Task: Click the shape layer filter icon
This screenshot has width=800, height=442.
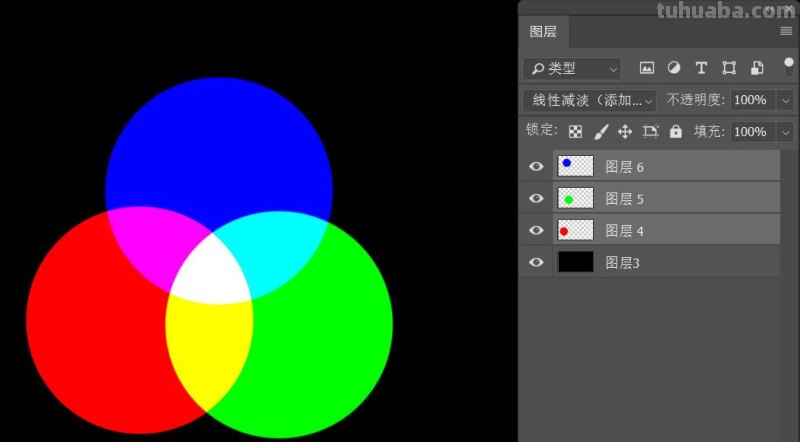Action: 729,68
